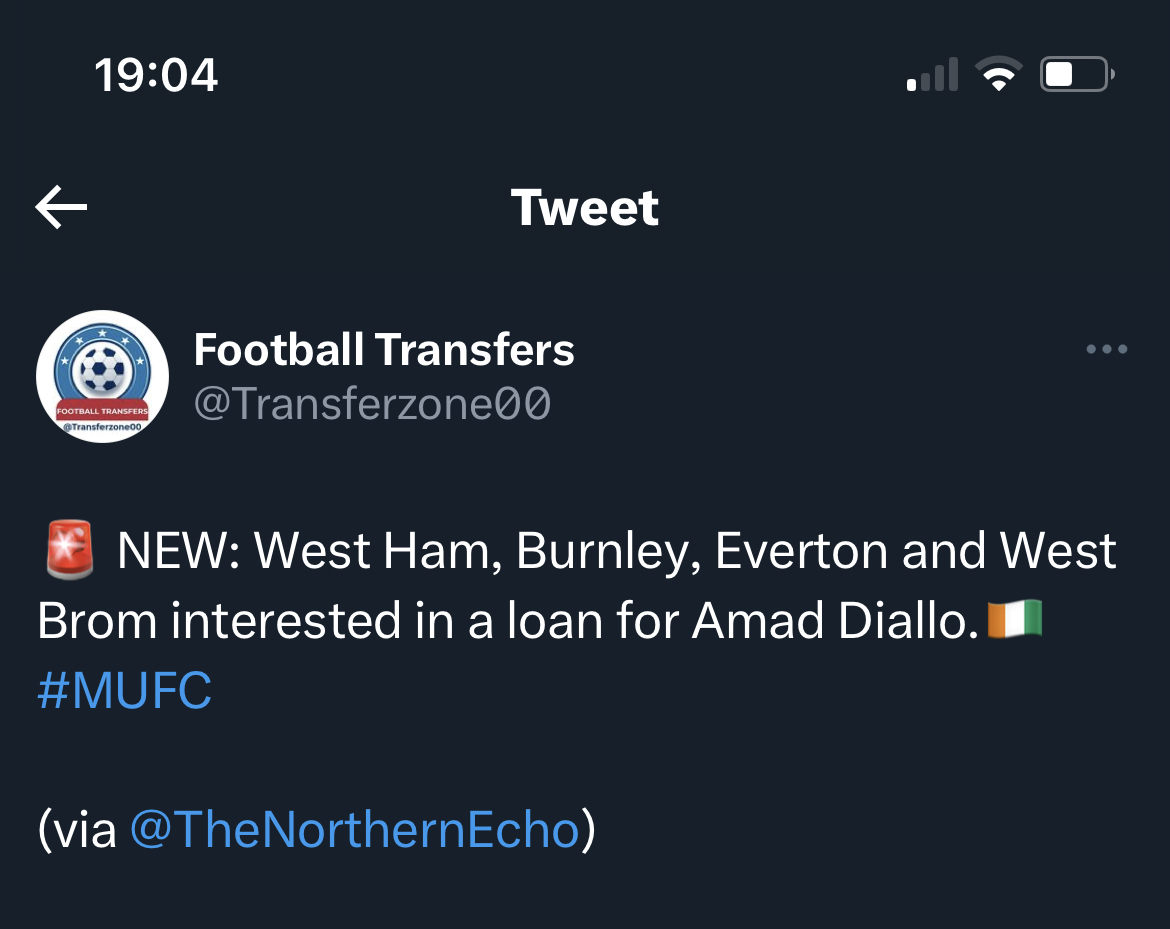Tap the 19:04 clock in status bar

pos(156,75)
